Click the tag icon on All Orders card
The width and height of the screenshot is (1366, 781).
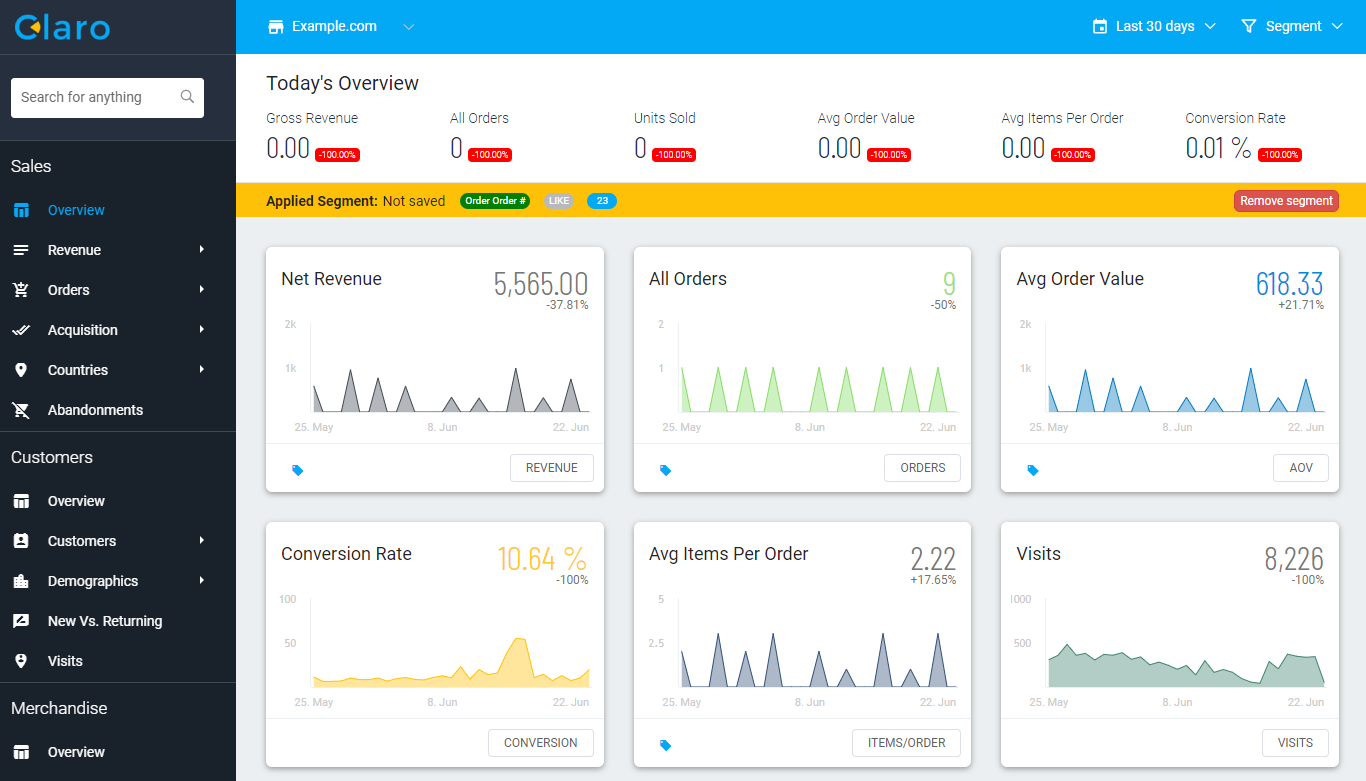[x=665, y=469]
